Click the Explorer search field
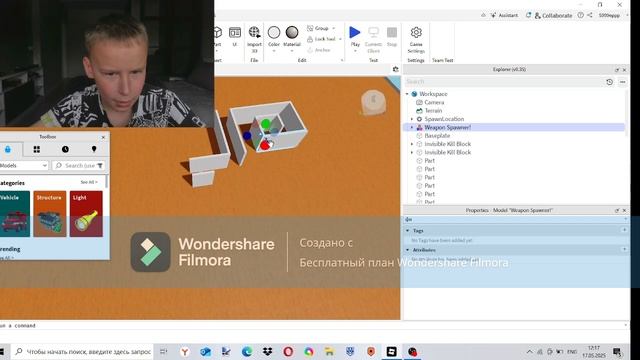640x360 pixels. point(503,82)
